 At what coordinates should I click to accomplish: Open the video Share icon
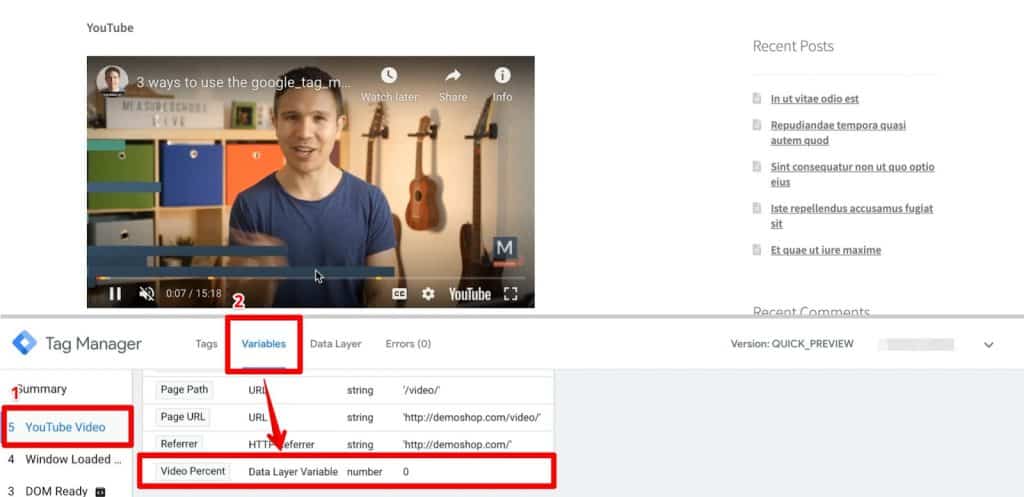453,84
